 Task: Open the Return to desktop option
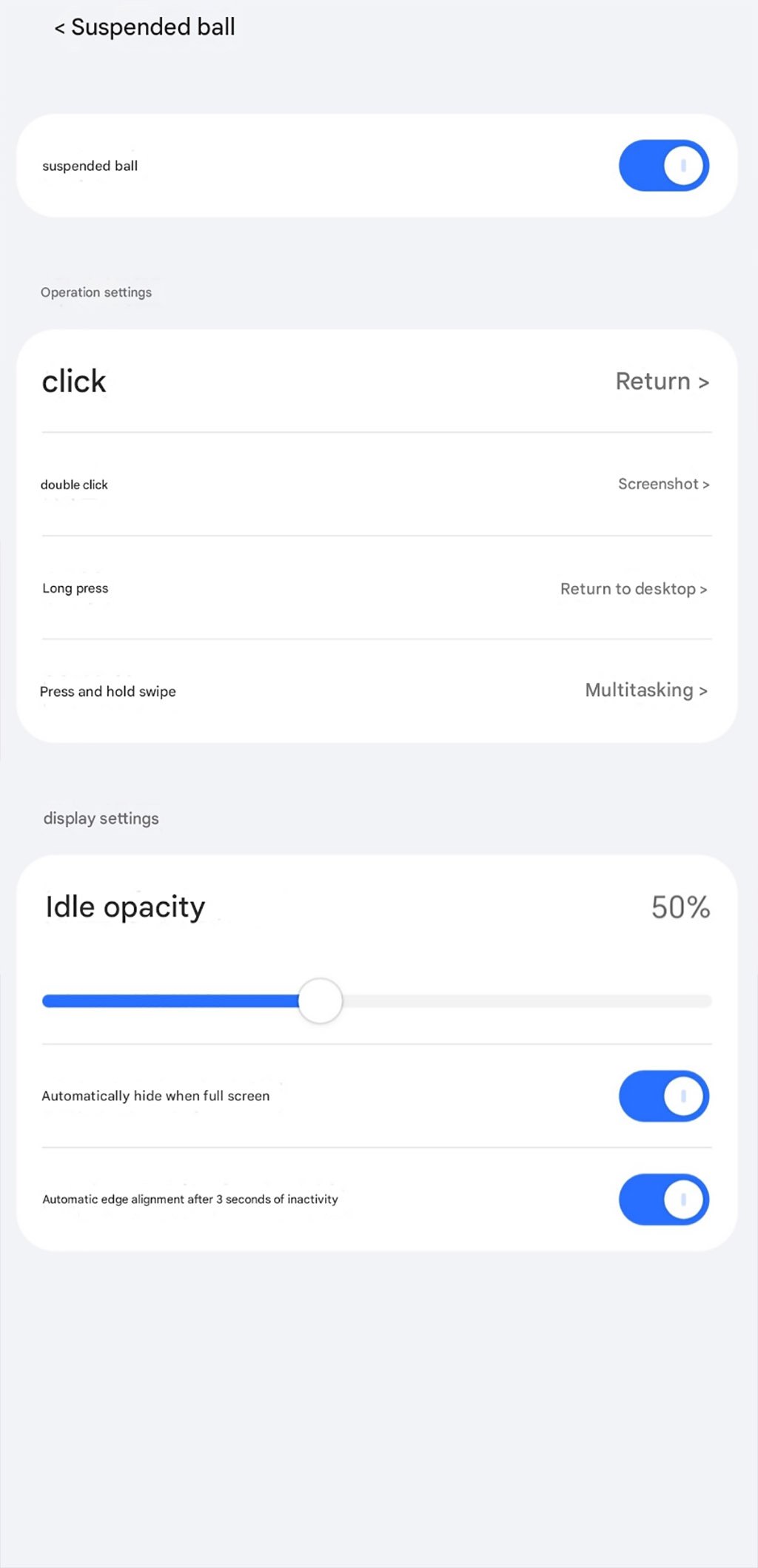click(x=634, y=589)
